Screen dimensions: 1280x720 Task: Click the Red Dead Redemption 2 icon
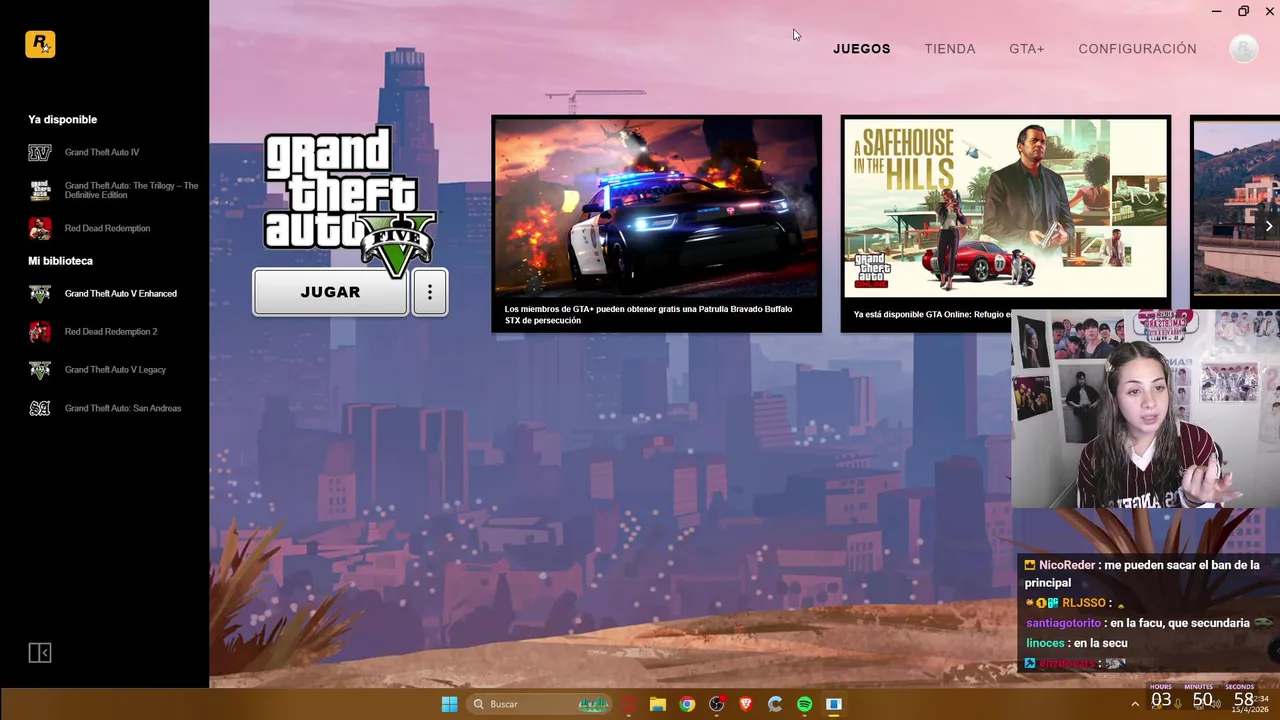click(40, 332)
